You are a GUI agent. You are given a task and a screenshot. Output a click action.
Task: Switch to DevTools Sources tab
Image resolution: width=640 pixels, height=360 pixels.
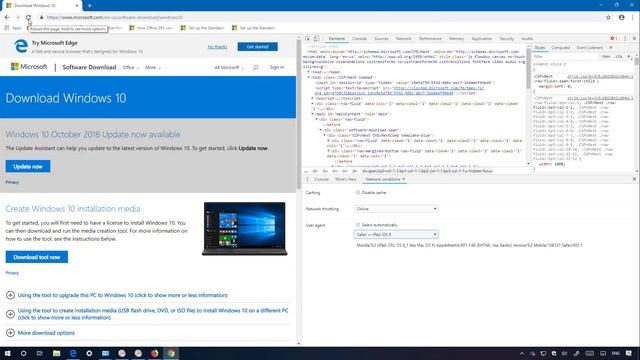381,38
